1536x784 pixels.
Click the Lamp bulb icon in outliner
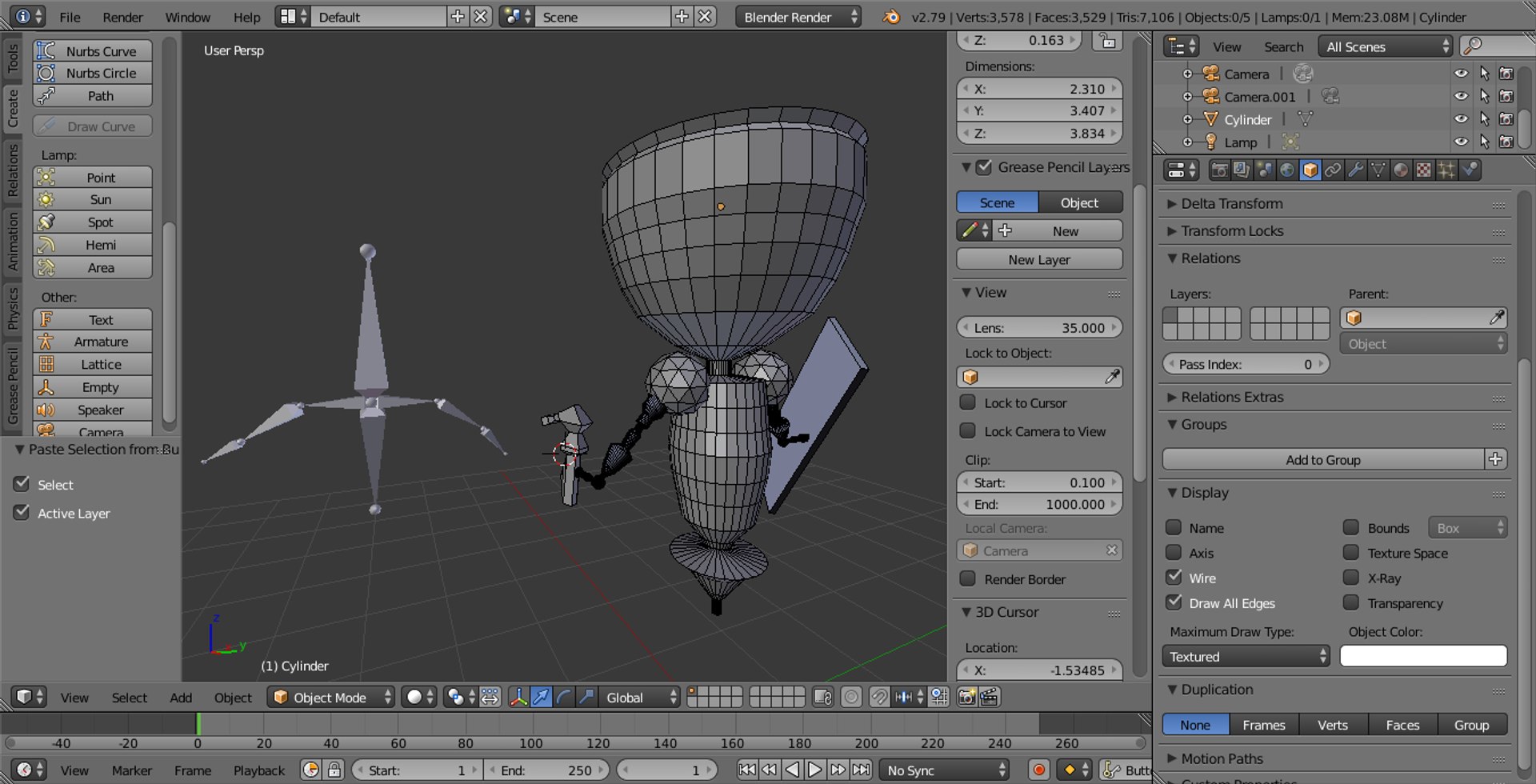pyautogui.click(x=1210, y=142)
